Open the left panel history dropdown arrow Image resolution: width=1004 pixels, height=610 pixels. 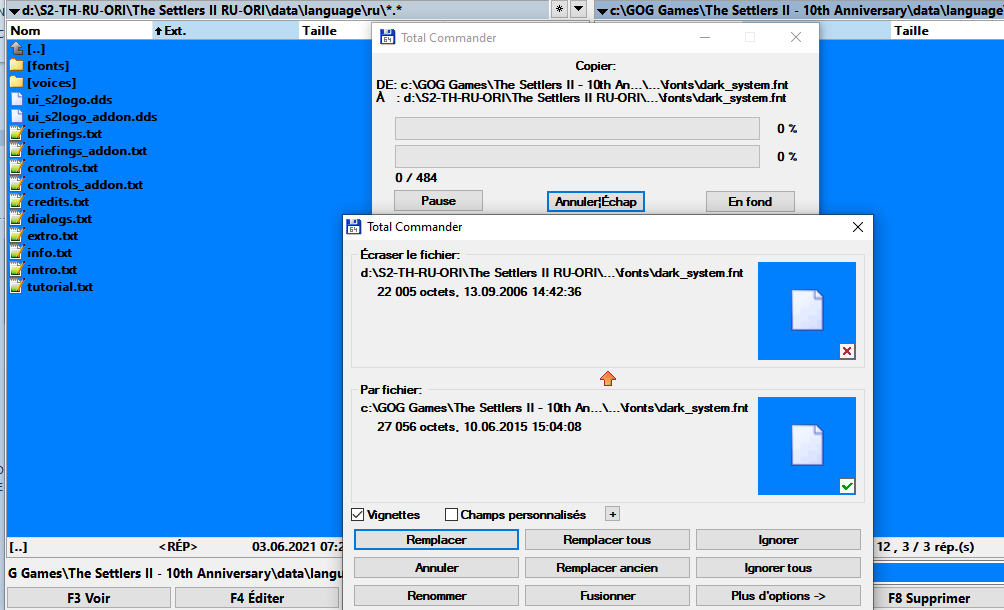point(578,9)
